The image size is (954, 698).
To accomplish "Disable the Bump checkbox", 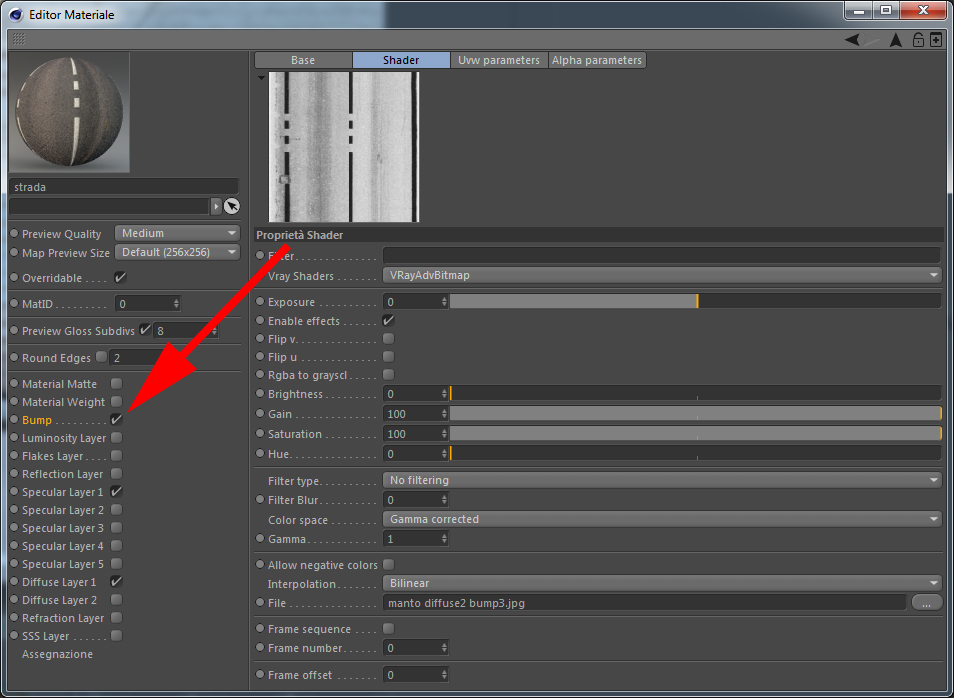I will 116,420.
